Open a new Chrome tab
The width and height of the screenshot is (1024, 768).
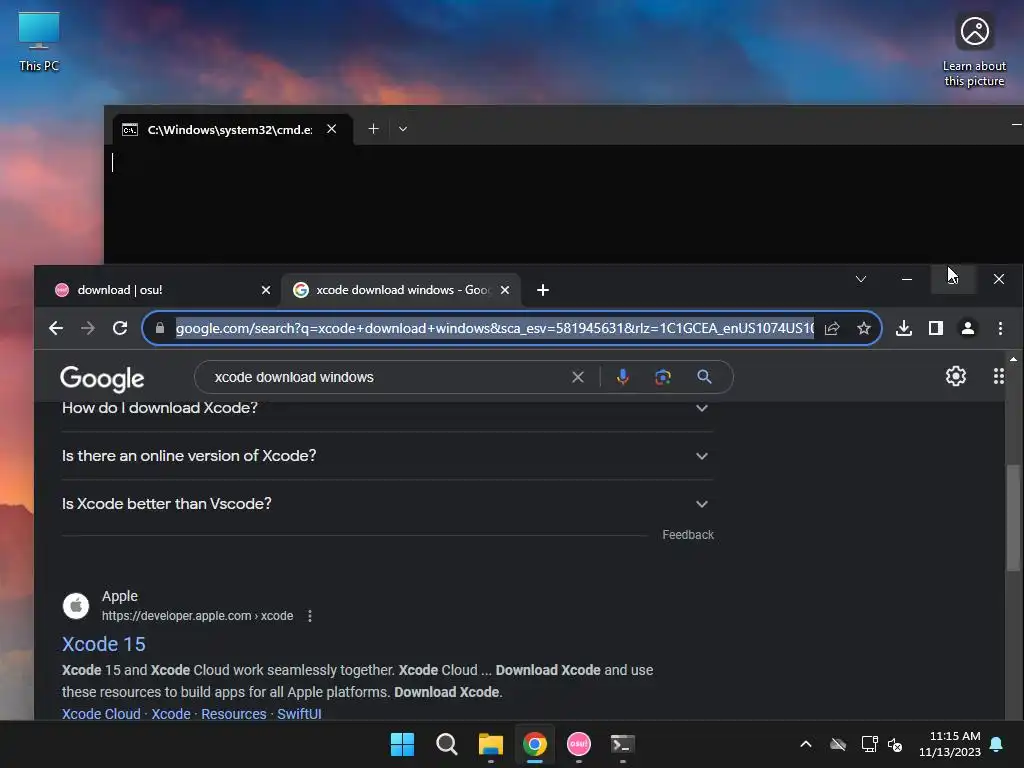click(x=543, y=290)
